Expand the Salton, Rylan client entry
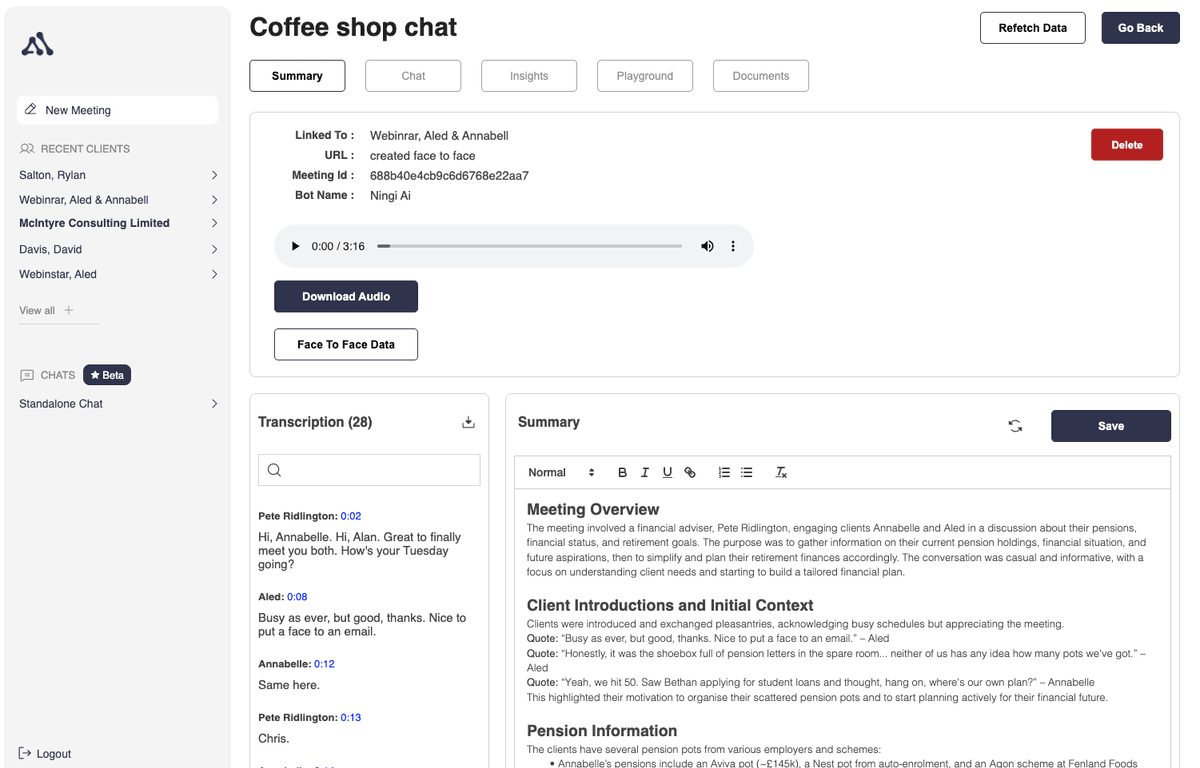1200x768 pixels. coord(214,175)
